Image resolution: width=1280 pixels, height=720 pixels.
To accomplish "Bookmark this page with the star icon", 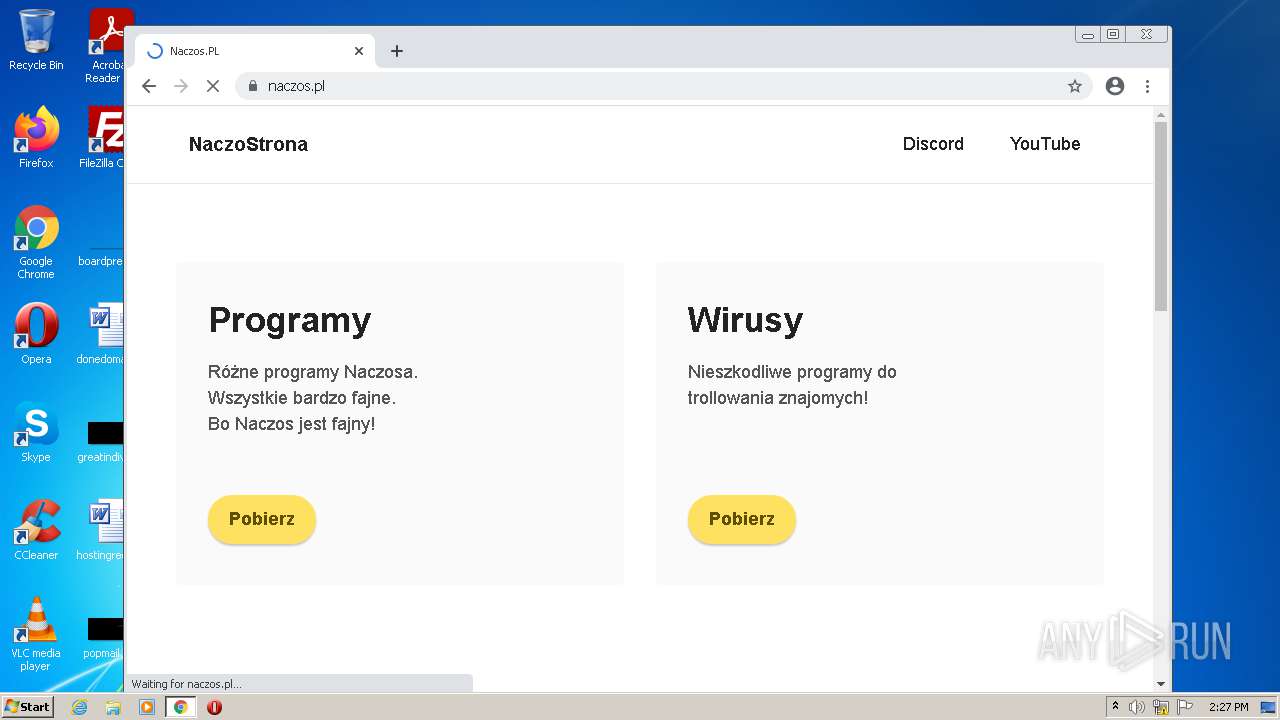I will coord(1075,86).
